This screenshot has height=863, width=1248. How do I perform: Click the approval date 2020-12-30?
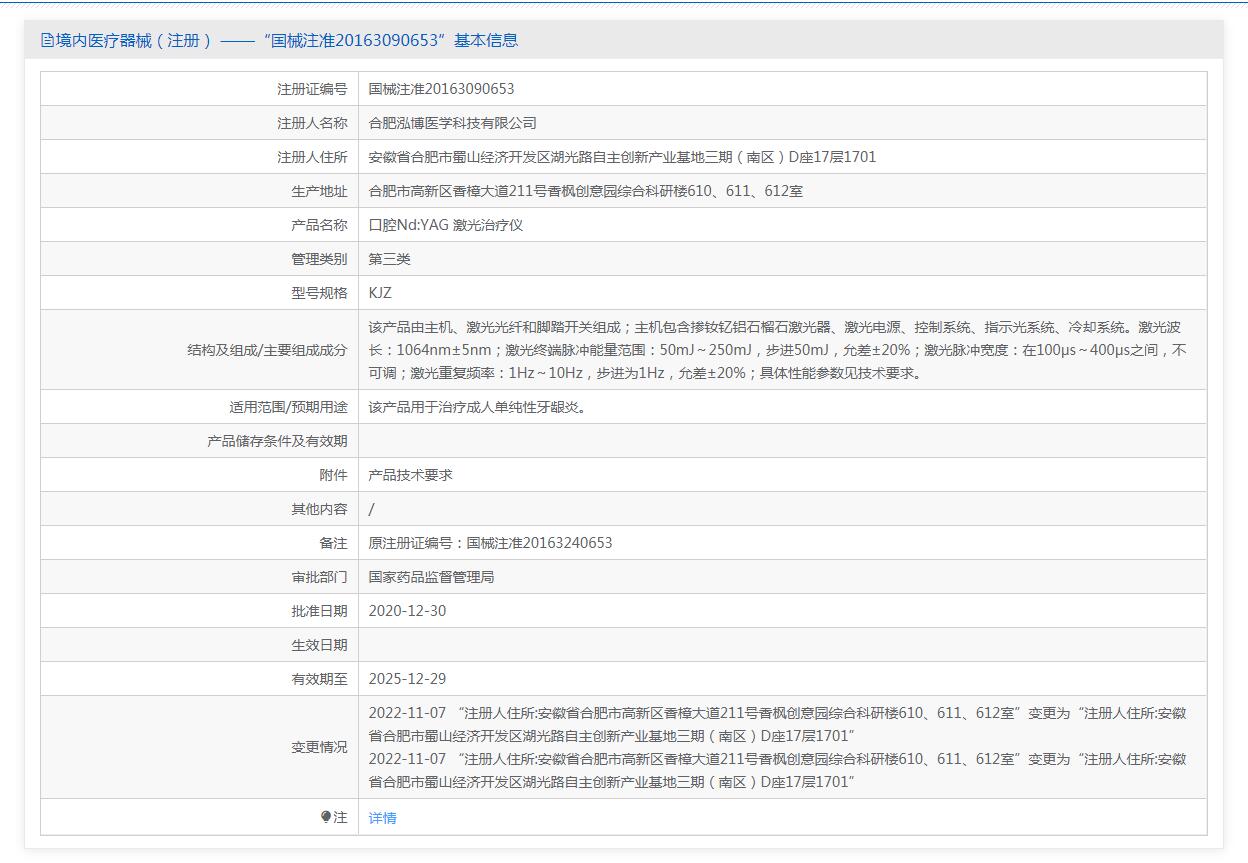pos(407,611)
